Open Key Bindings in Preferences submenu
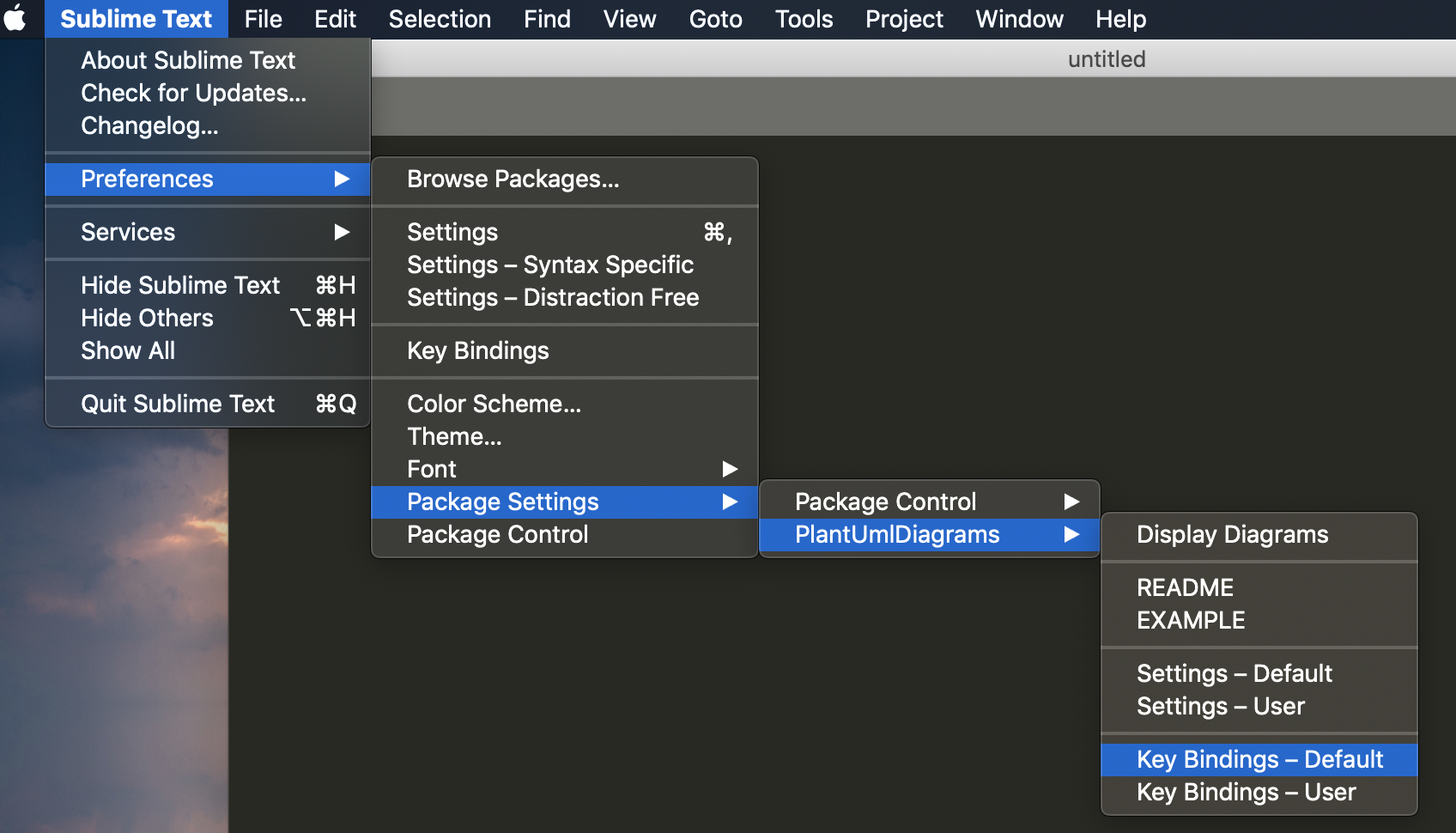 [477, 351]
